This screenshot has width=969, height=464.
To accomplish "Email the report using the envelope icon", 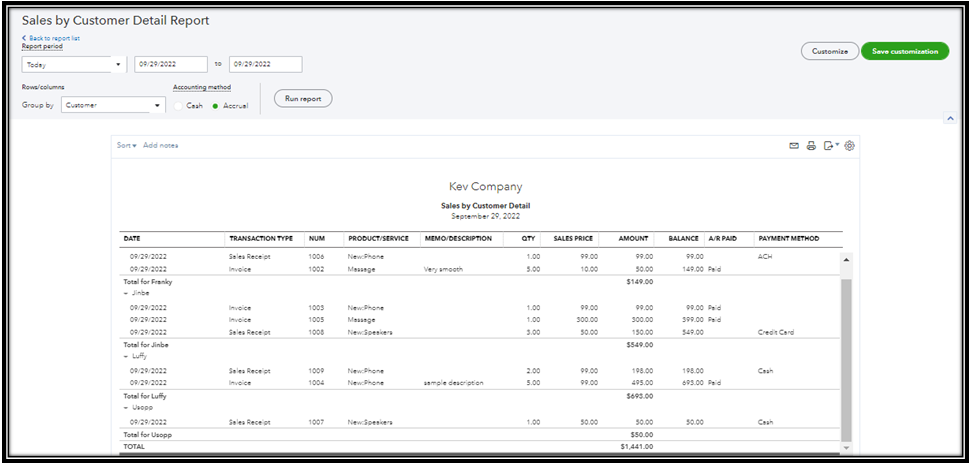I will pyautogui.click(x=794, y=146).
